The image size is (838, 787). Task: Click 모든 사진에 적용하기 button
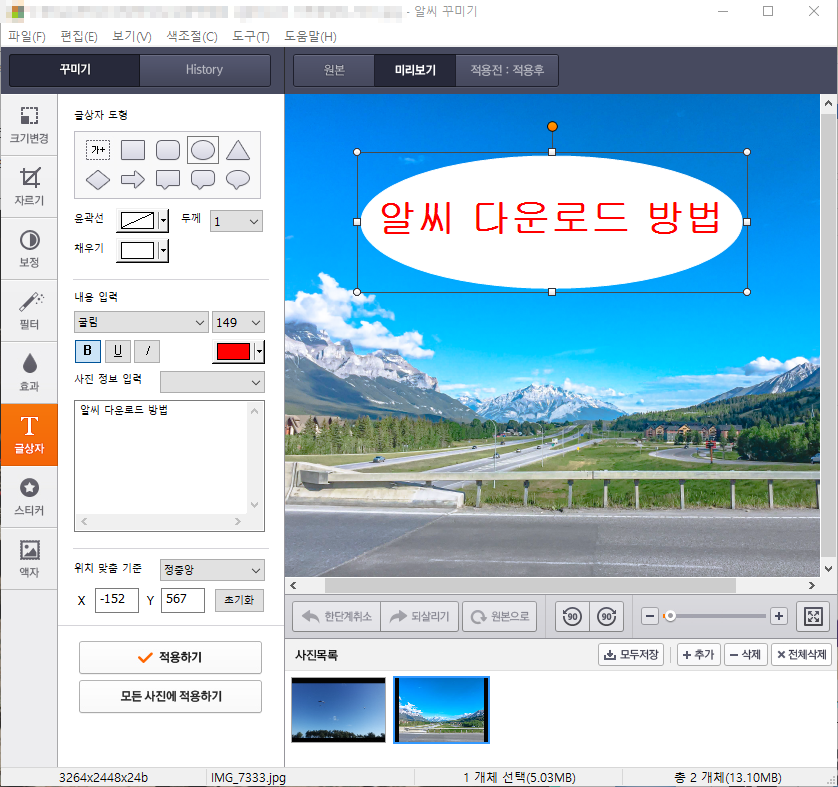[170, 696]
